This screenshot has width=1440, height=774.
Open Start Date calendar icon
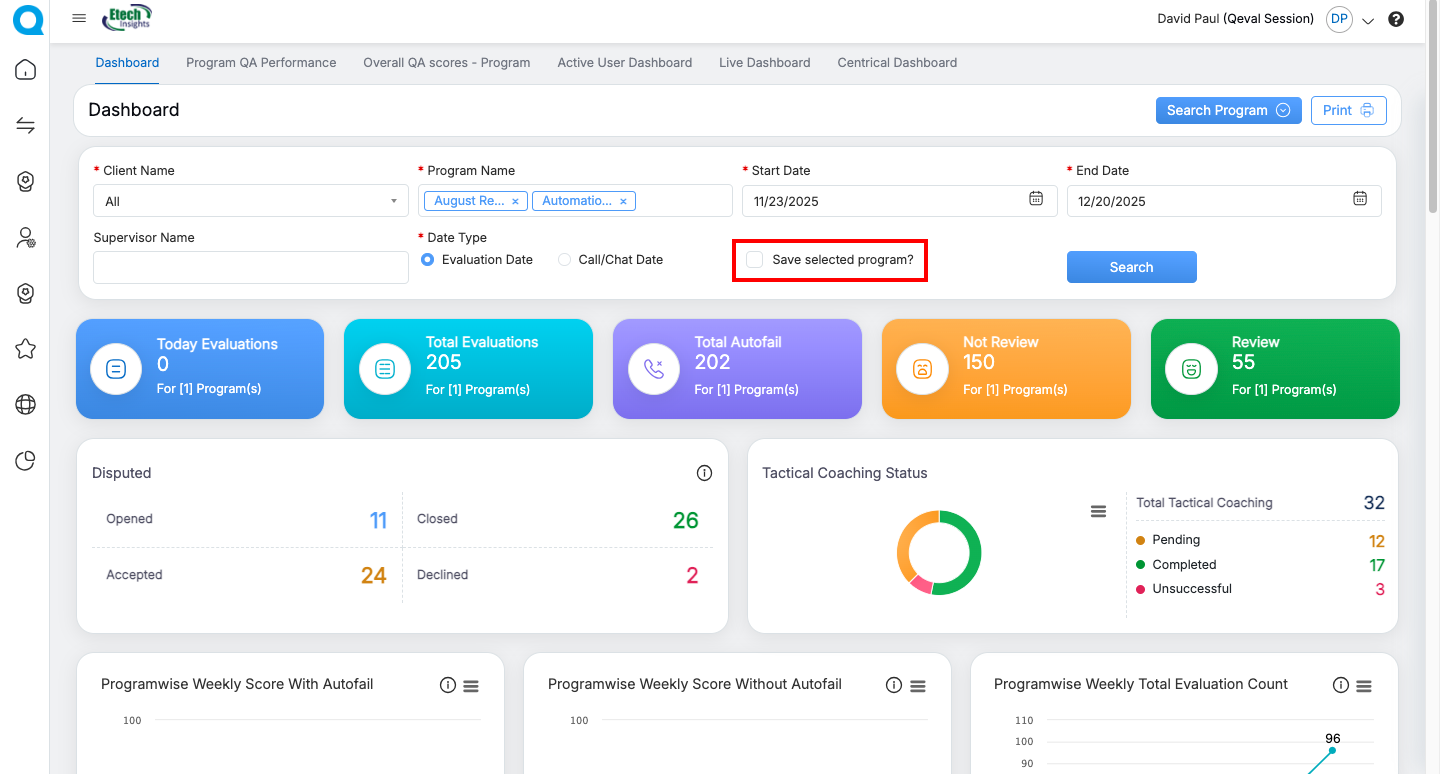[x=1036, y=199]
